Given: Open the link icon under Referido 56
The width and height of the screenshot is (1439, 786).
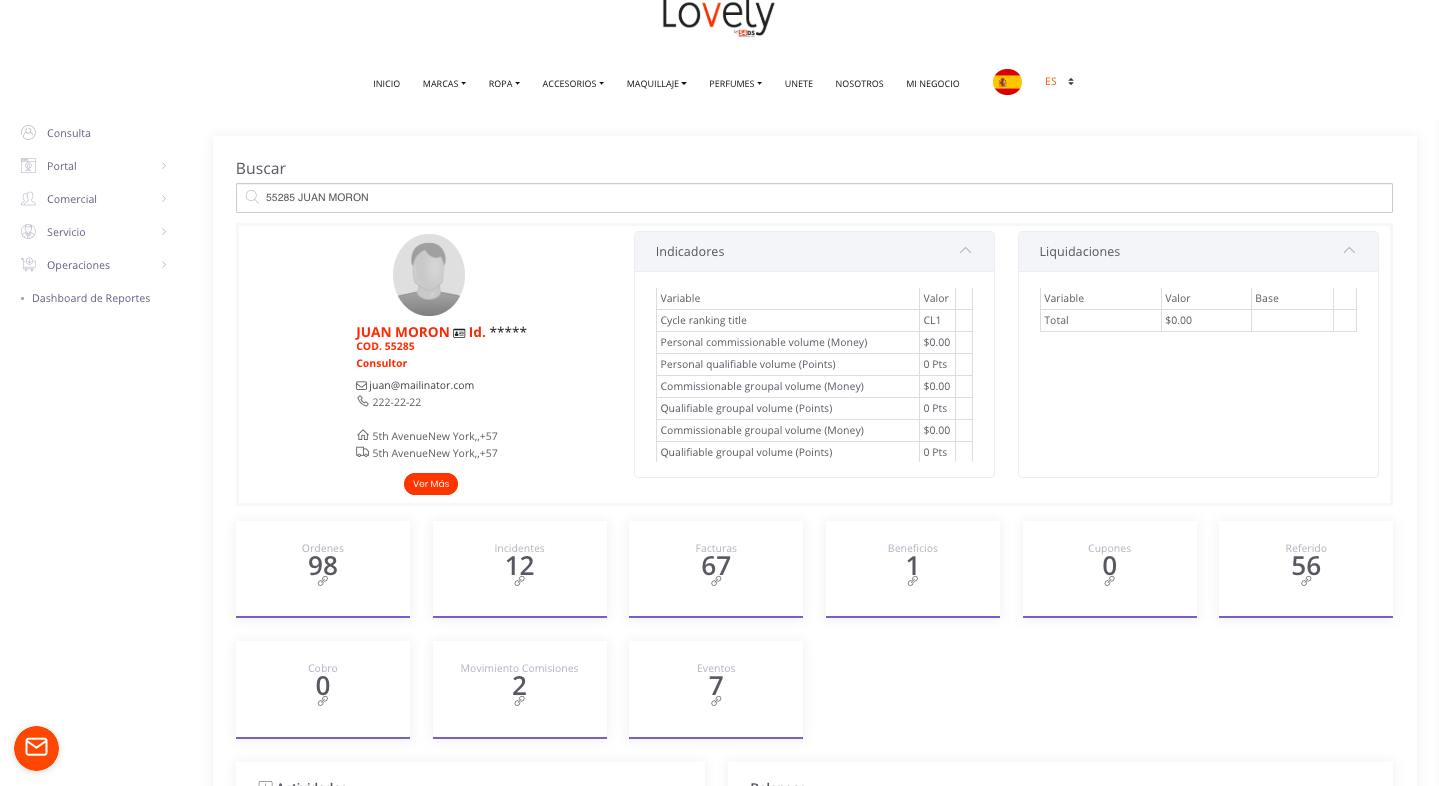Looking at the screenshot, I should click(x=1306, y=581).
